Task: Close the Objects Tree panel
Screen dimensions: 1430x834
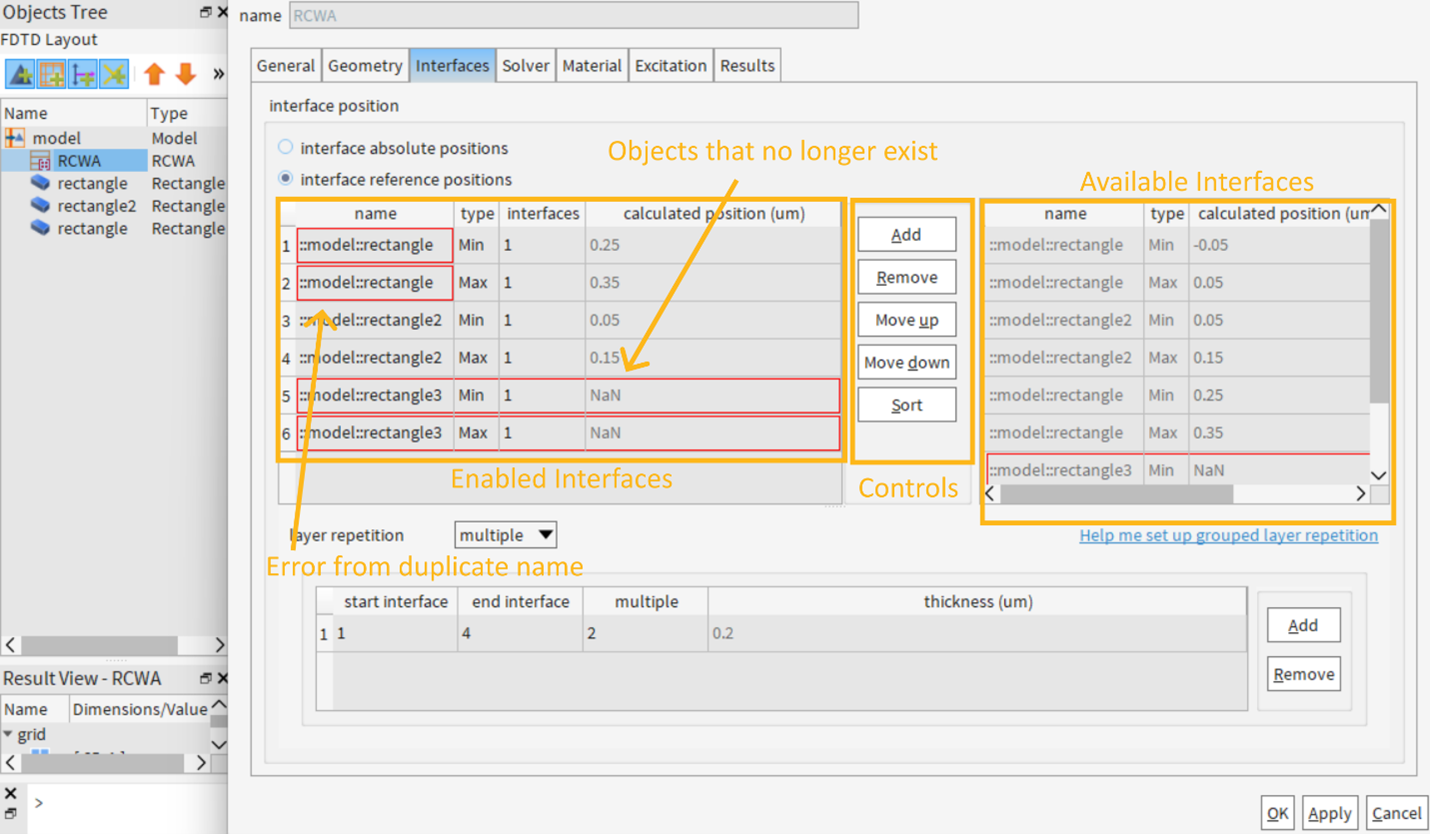Action: [x=221, y=13]
